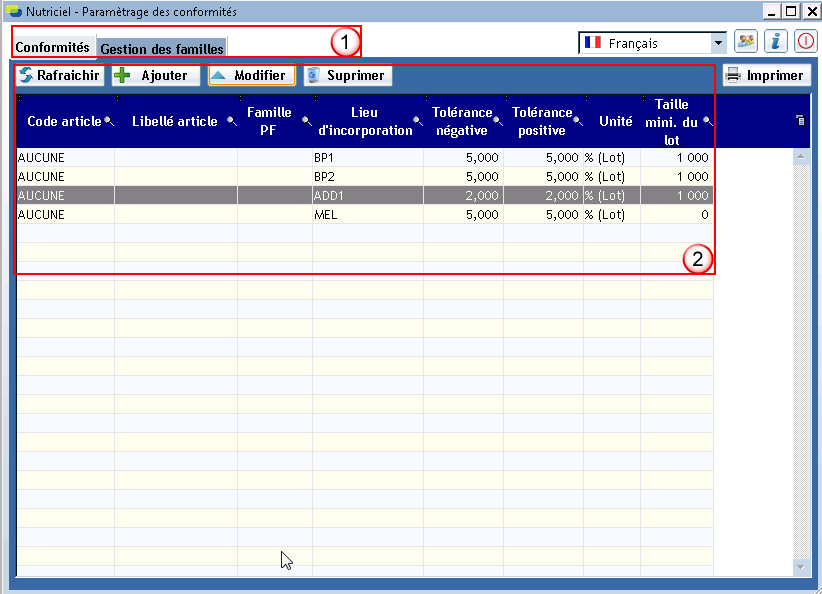Click the scroll down arrow of table scrollbar

point(801,567)
